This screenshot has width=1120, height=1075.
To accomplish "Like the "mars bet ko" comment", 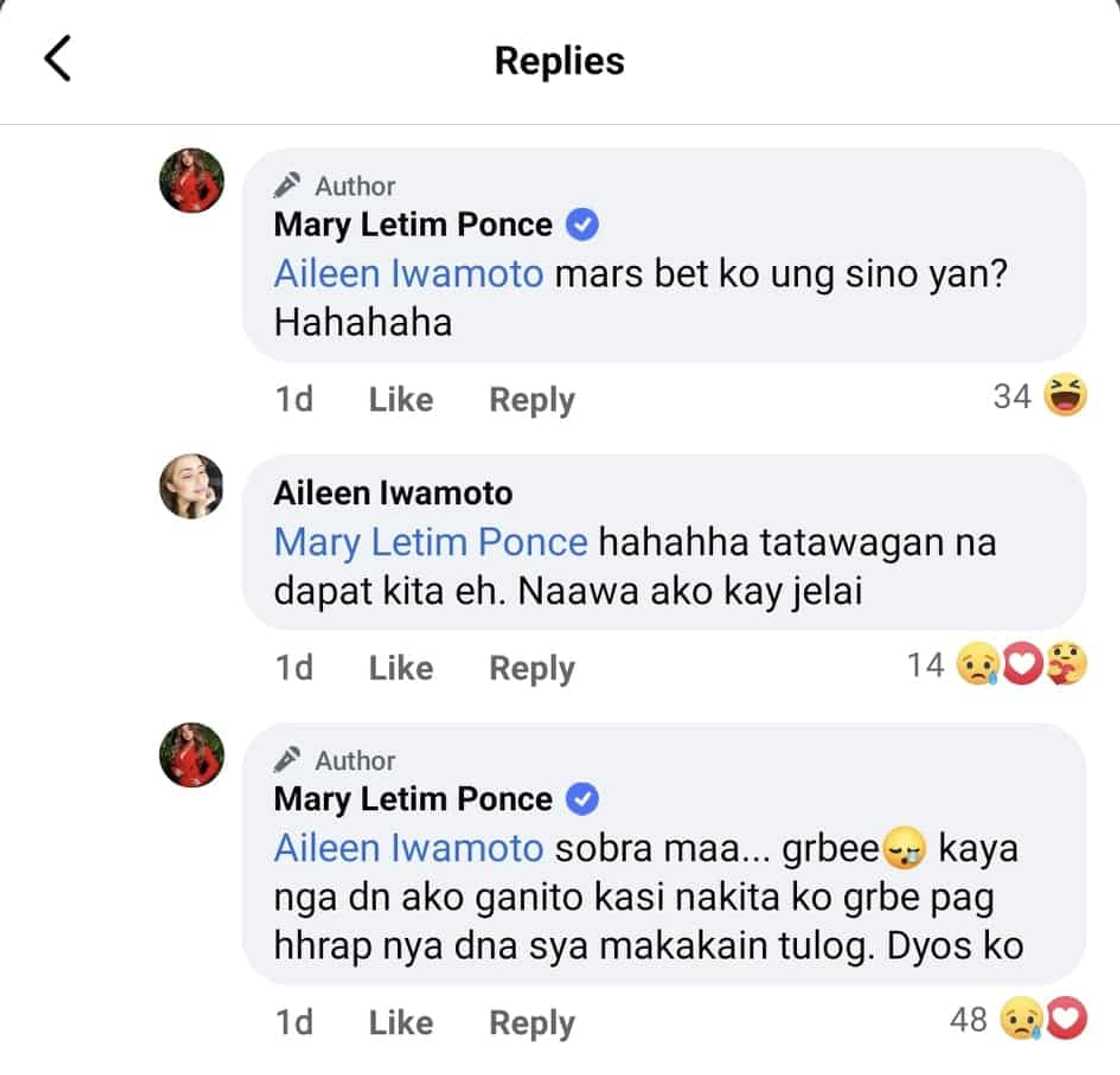I will click(400, 400).
